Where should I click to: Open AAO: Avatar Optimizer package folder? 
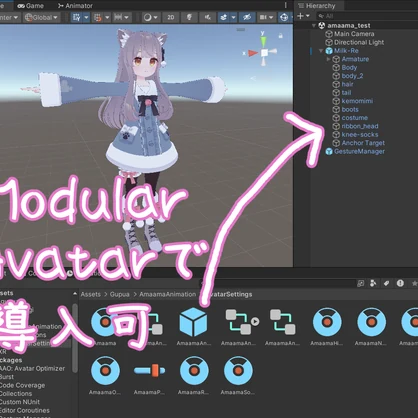(32, 368)
